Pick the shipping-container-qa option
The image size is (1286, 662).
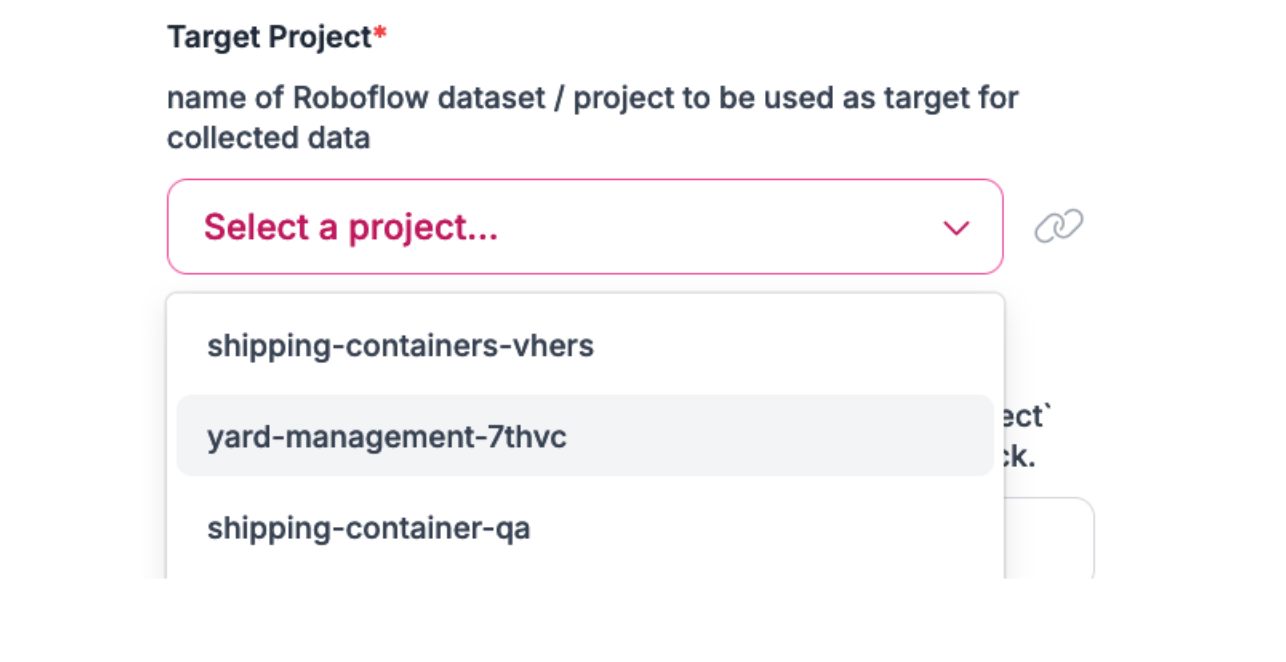tap(368, 528)
